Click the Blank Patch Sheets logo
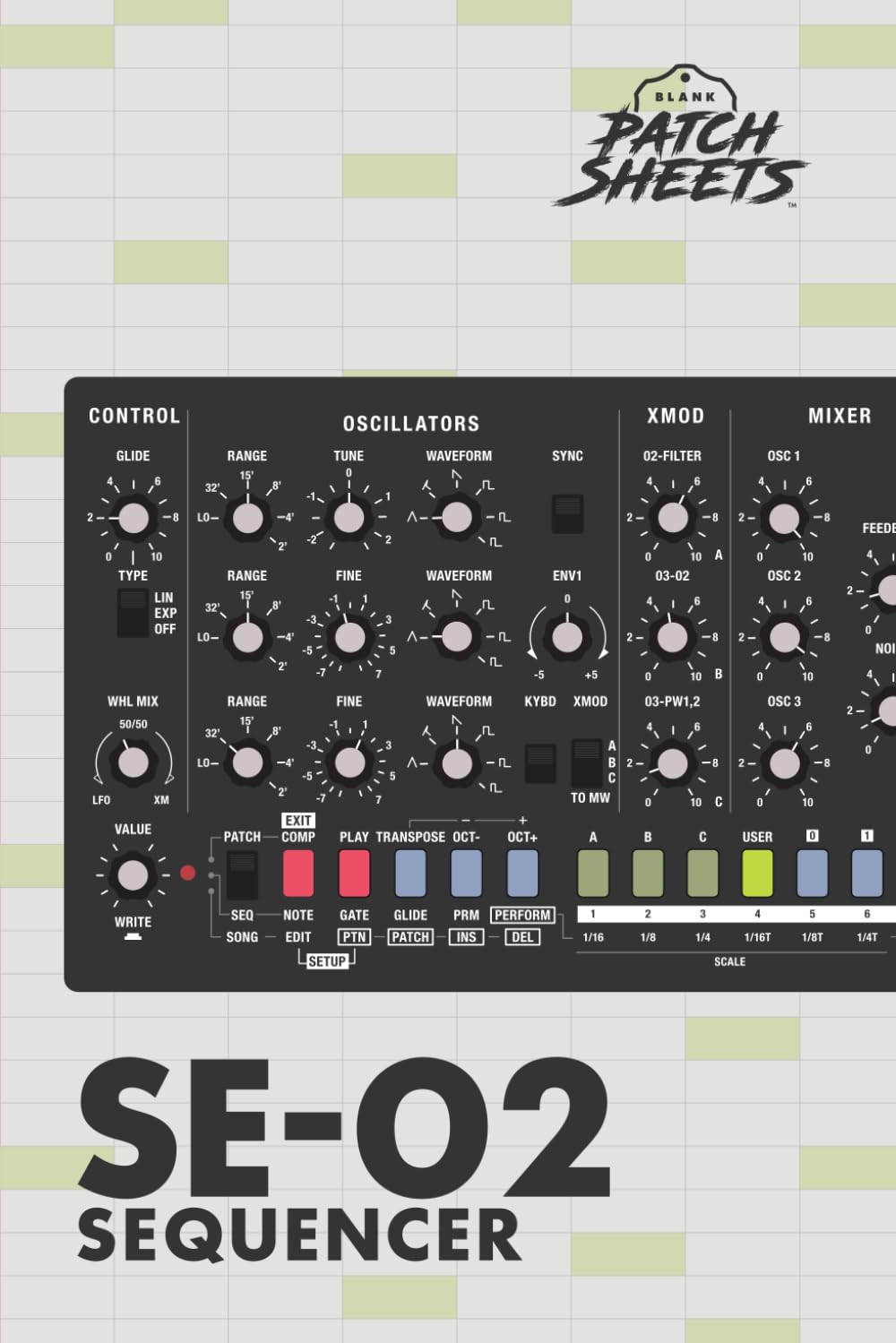Screen dimensions: 896x1343 pos(679,137)
